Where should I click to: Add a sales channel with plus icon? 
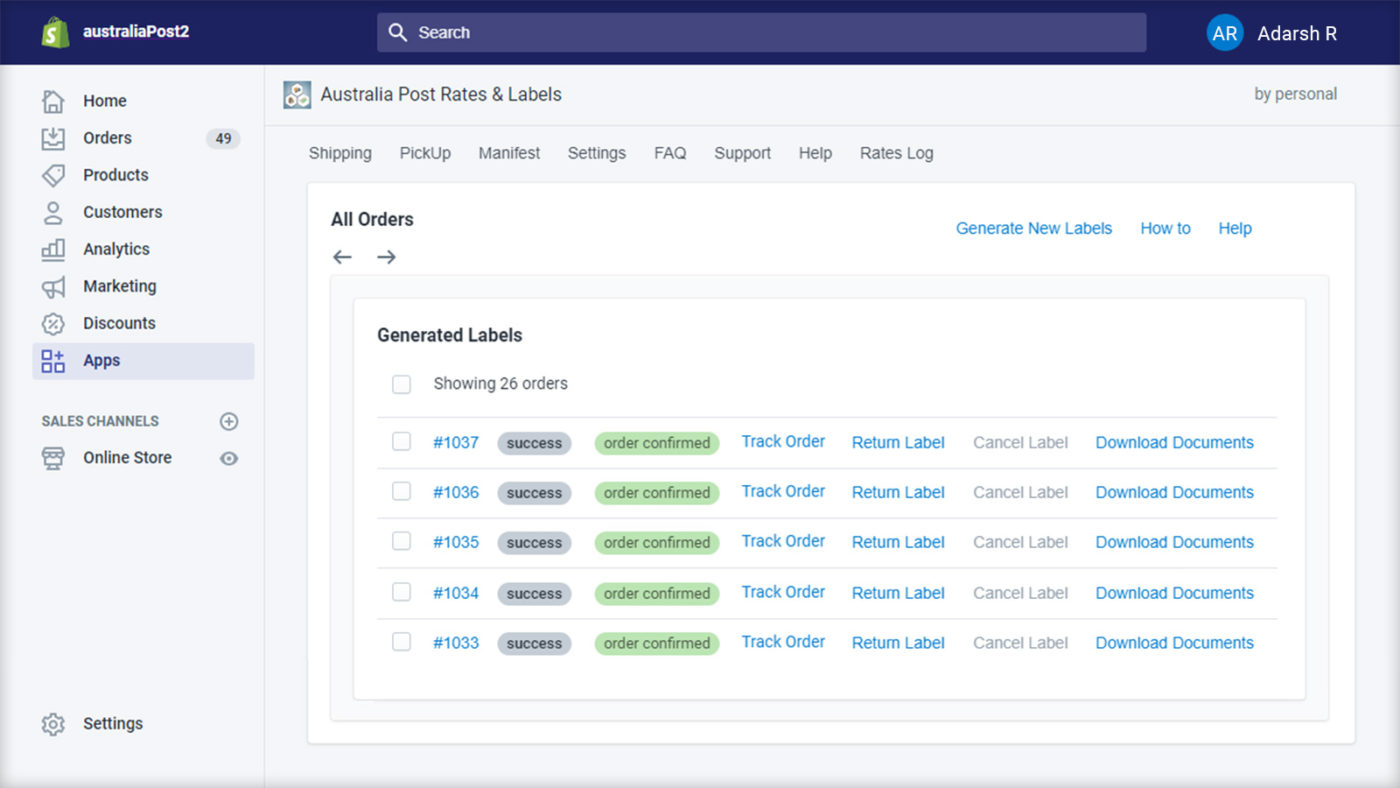pos(229,421)
